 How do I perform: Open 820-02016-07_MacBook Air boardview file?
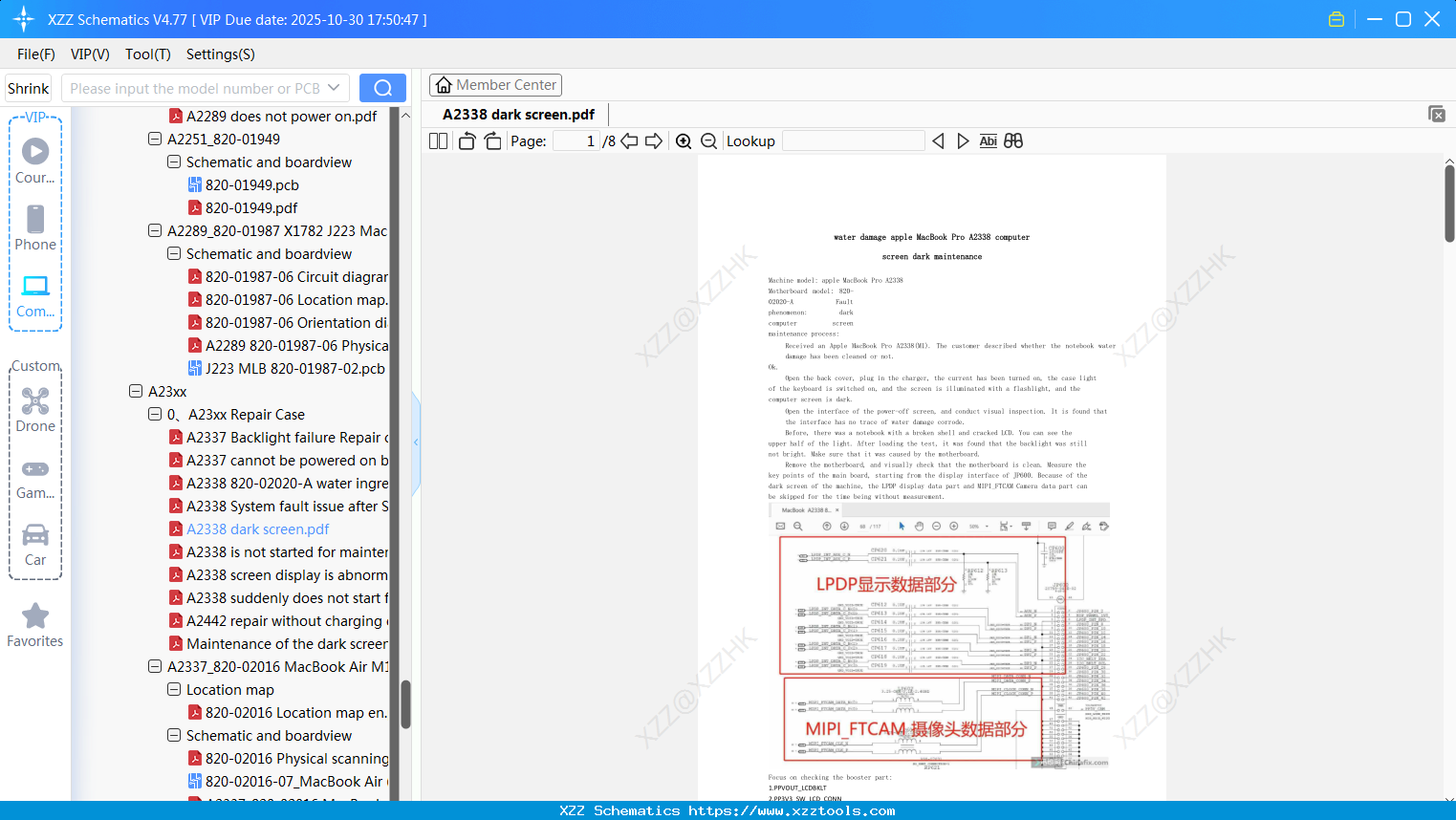pos(288,782)
